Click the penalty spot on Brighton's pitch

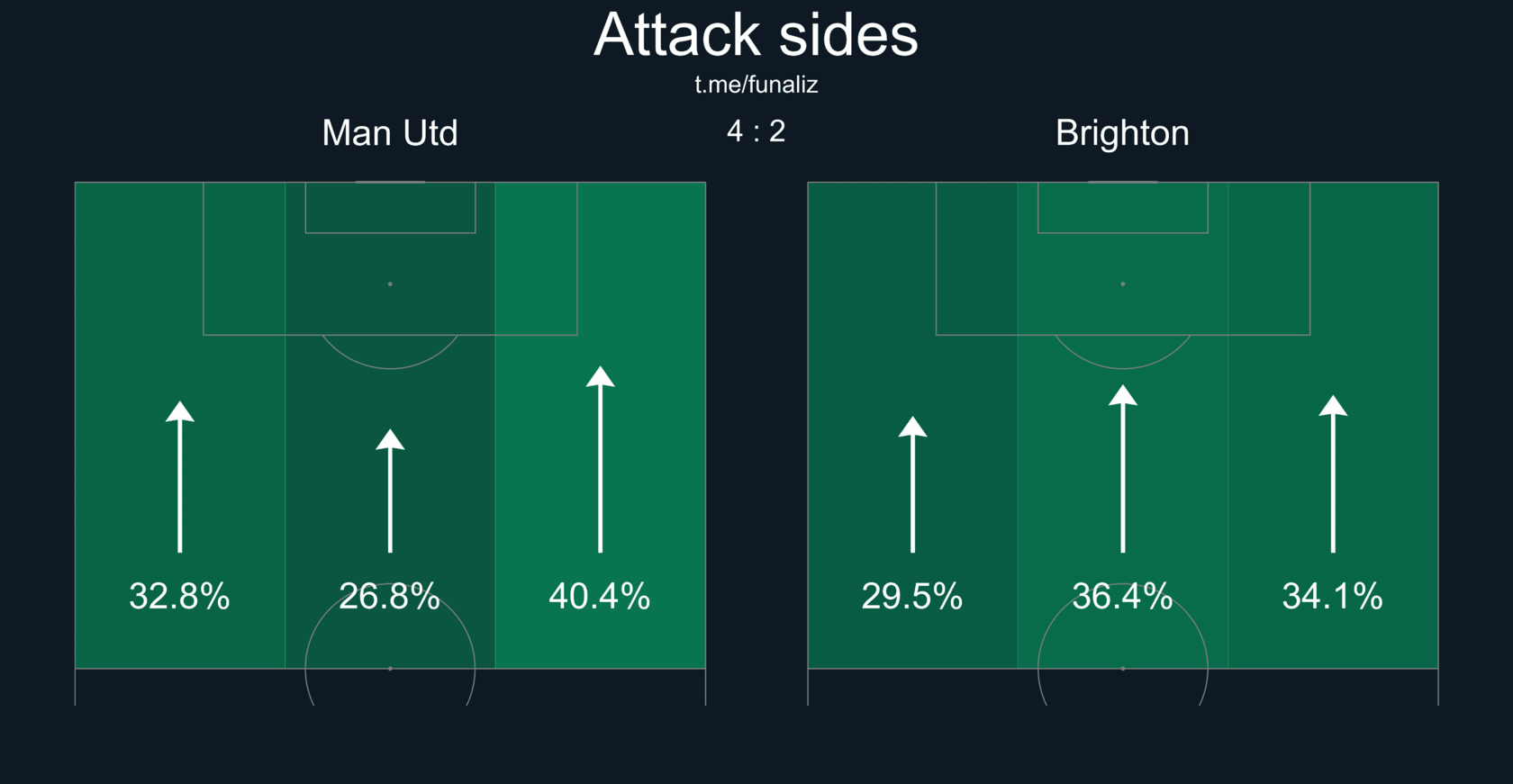point(1122,284)
